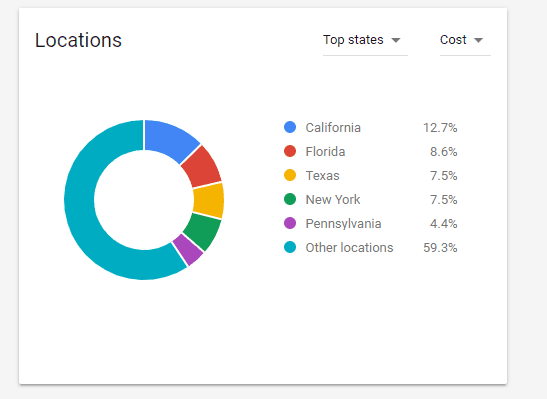The height and width of the screenshot is (399, 547).
Task: Click the blue California donut segment
Action: pyautogui.click(x=169, y=139)
